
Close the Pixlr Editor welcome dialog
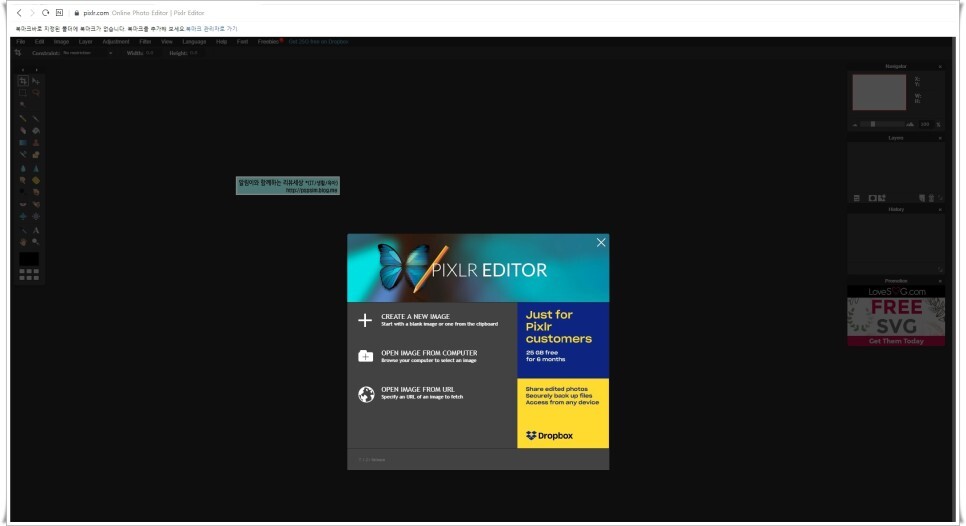601,243
